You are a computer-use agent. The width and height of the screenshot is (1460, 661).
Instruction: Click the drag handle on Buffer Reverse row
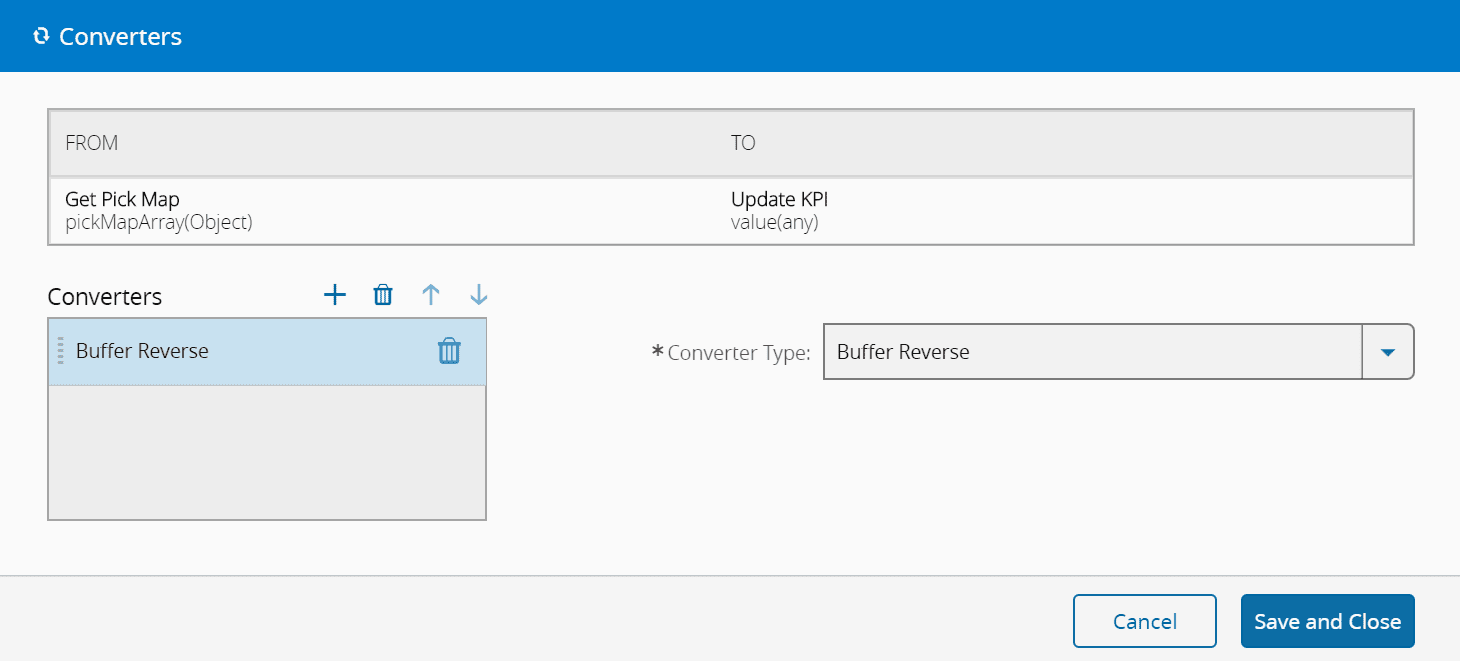point(60,351)
